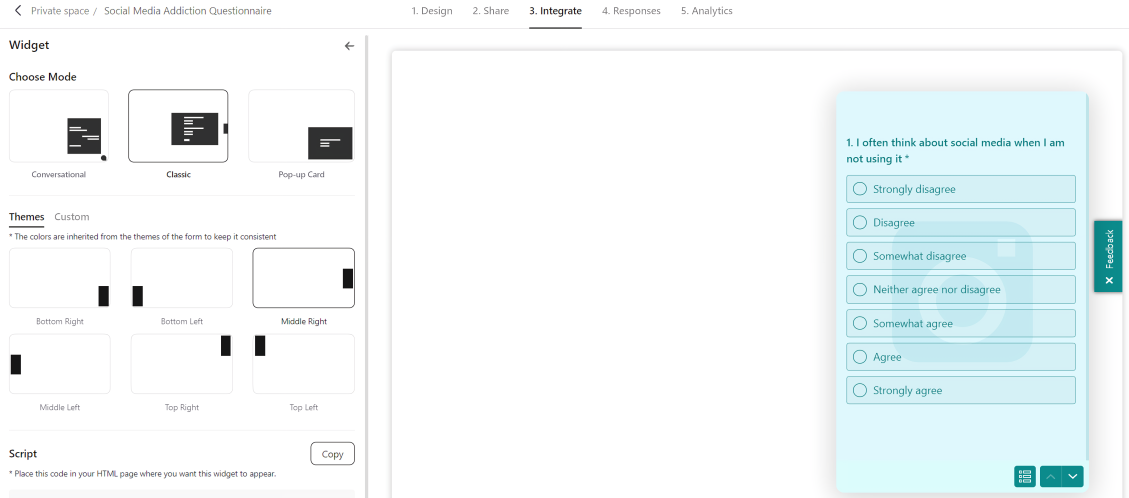This screenshot has width=1129, height=498.
Task: Select the Somewhat agree option
Action: pyautogui.click(x=961, y=323)
